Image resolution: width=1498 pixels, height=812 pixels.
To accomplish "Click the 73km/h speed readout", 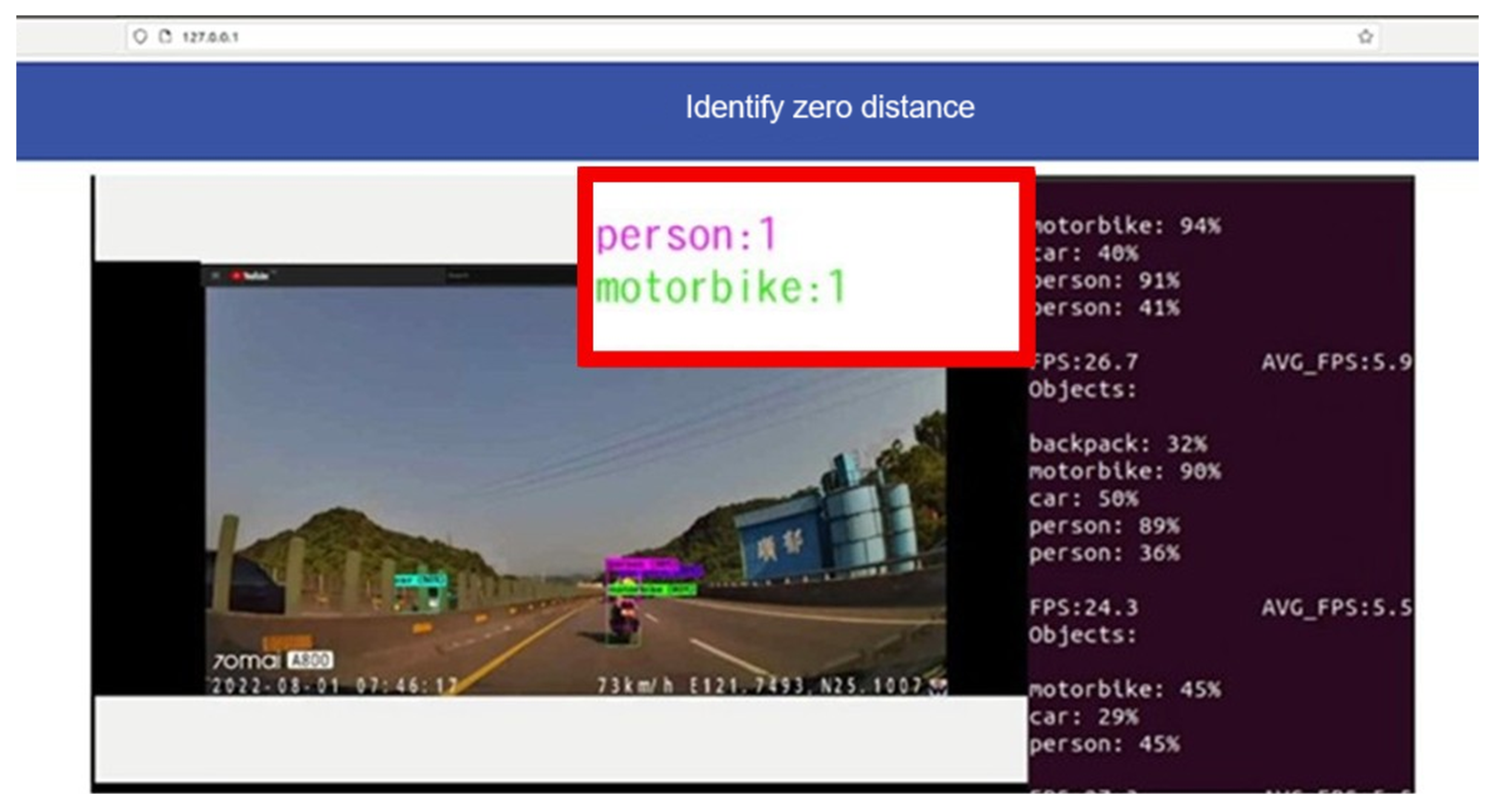I will [x=635, y=687].
